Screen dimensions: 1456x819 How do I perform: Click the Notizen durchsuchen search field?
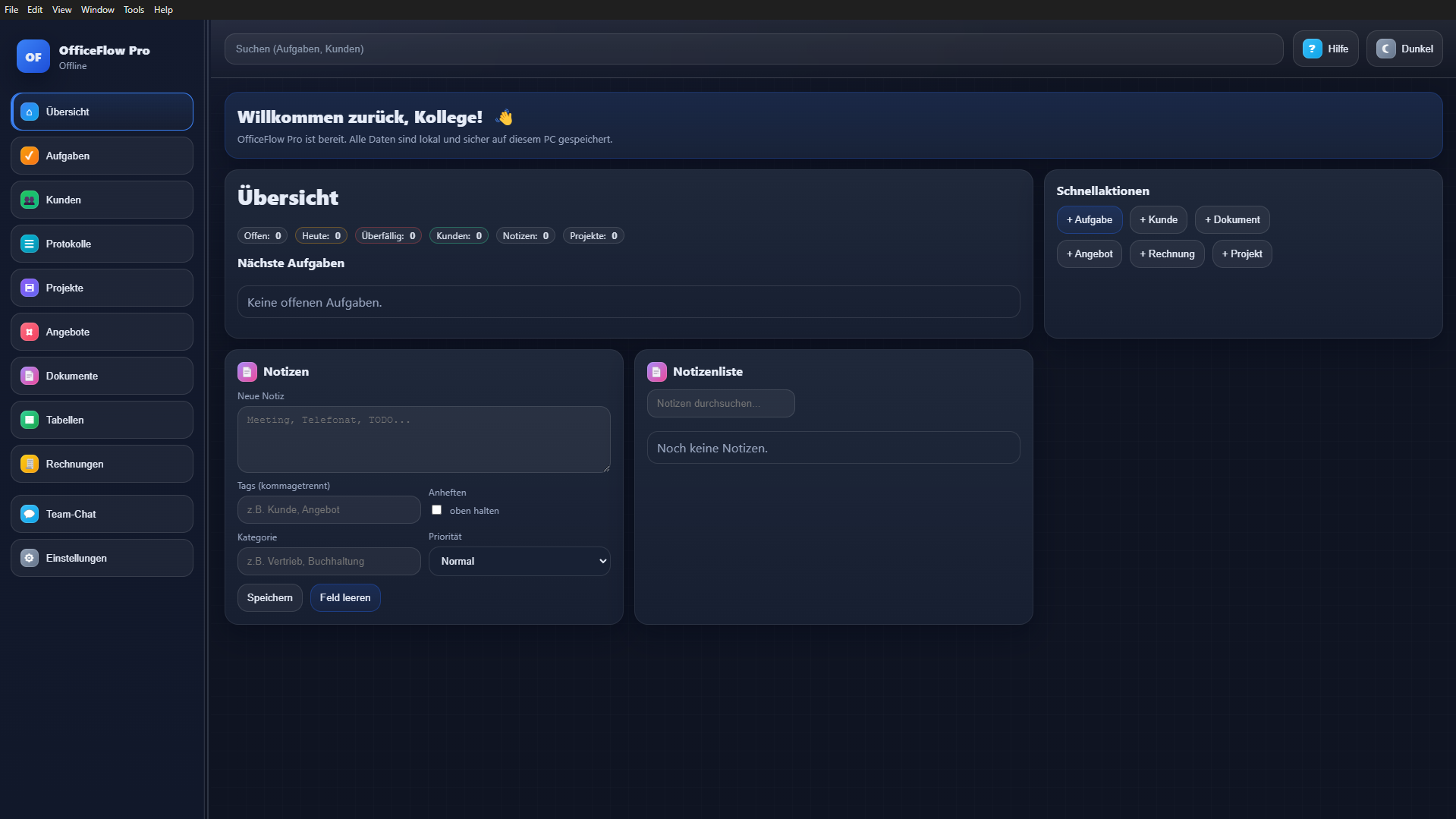coord(721,404)
